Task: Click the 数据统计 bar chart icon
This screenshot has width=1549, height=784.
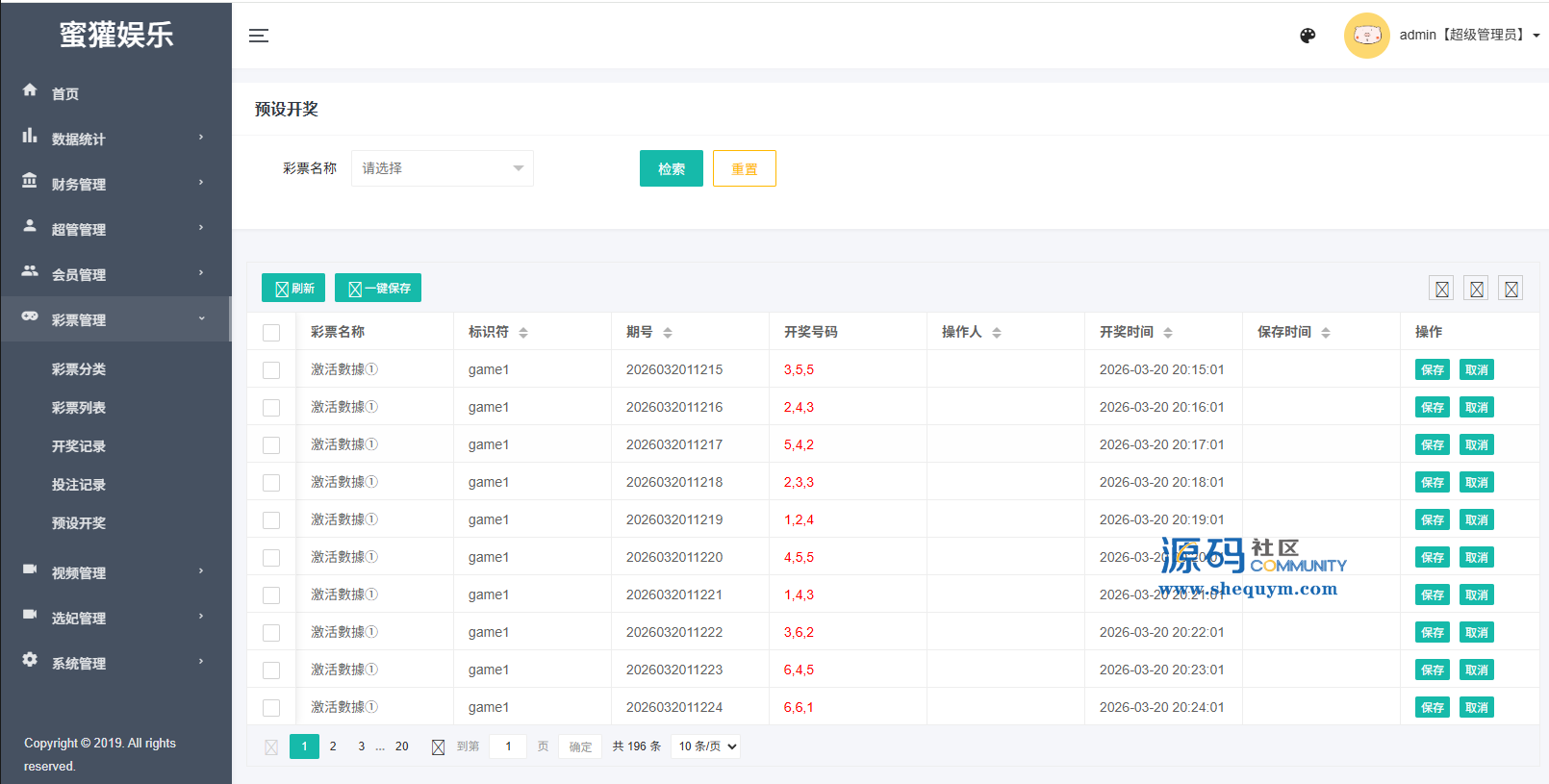Action: [30, 137]
